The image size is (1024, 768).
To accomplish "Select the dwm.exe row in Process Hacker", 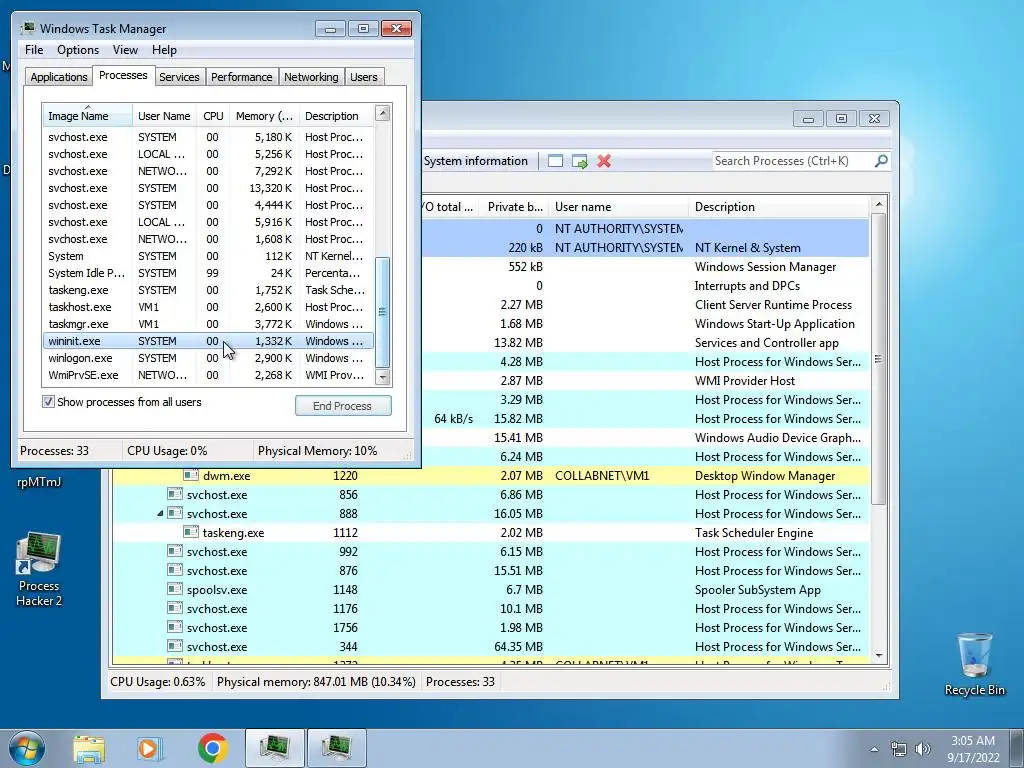I will 490,475.
